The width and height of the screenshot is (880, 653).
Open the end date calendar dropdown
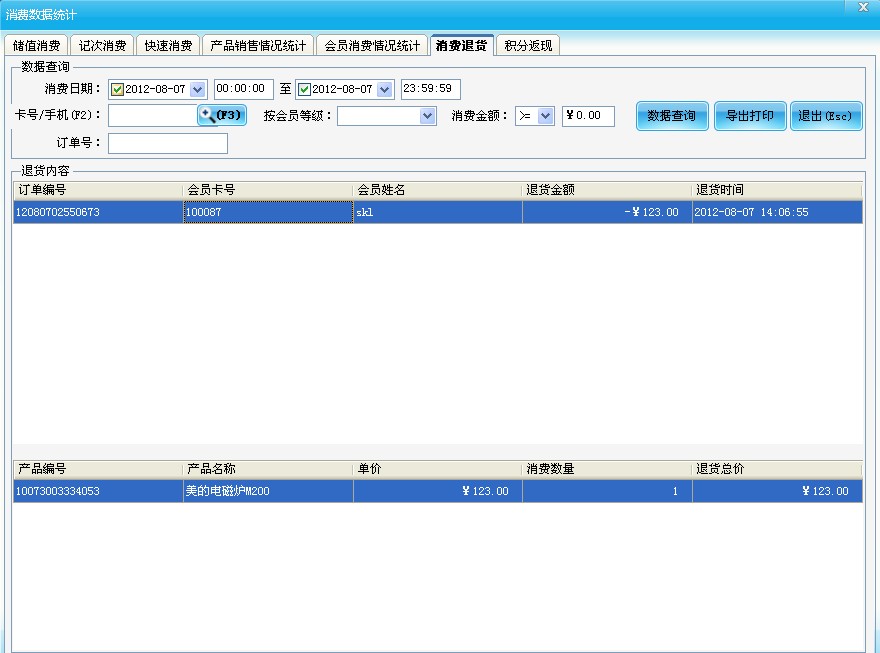[x=384, y=88]
